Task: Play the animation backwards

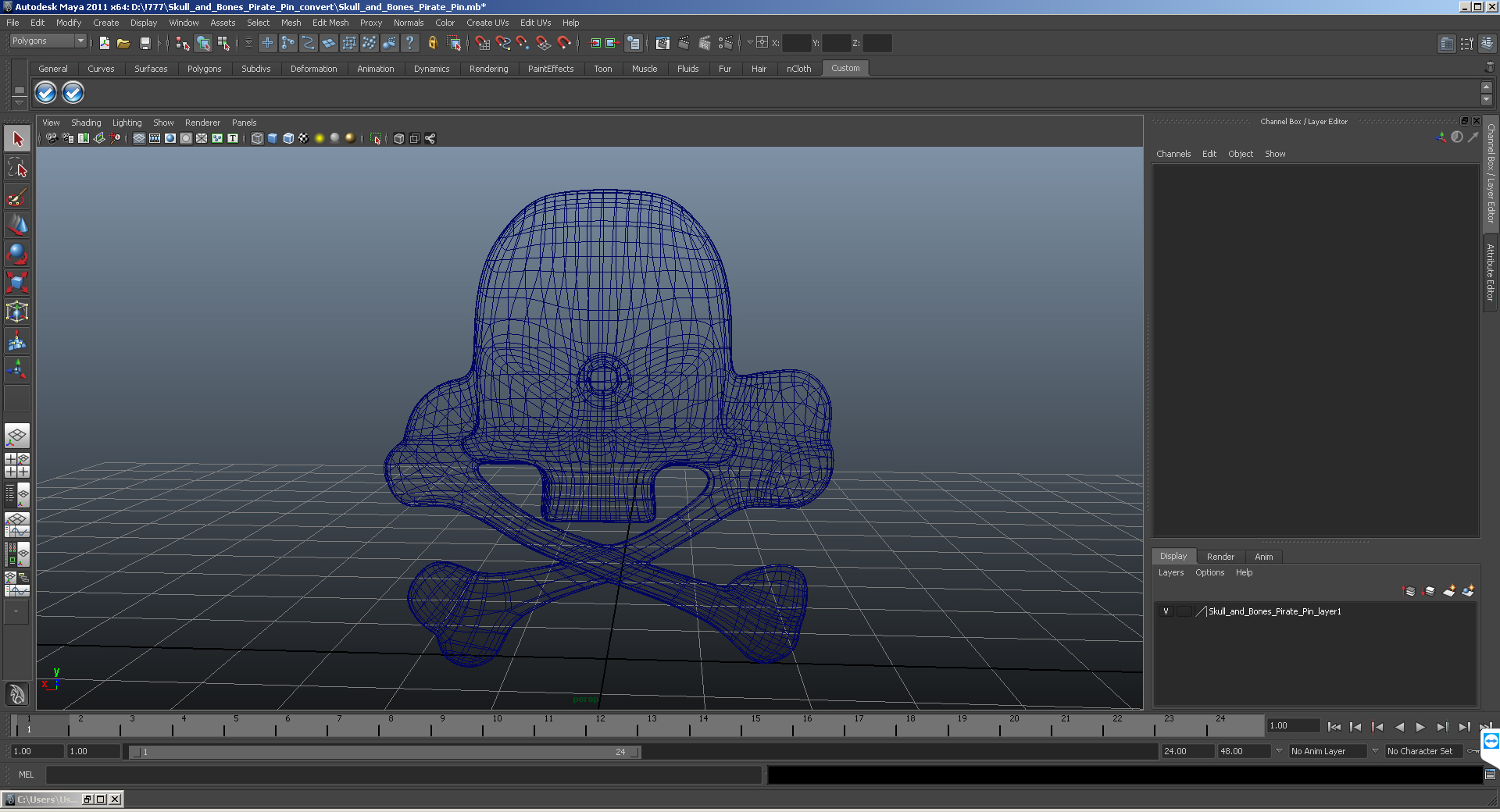Action: pos(1399,727)
